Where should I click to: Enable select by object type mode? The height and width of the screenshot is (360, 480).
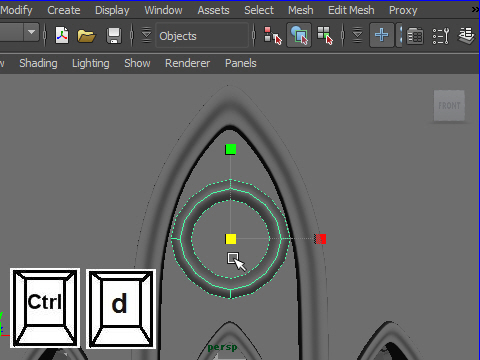299,35
